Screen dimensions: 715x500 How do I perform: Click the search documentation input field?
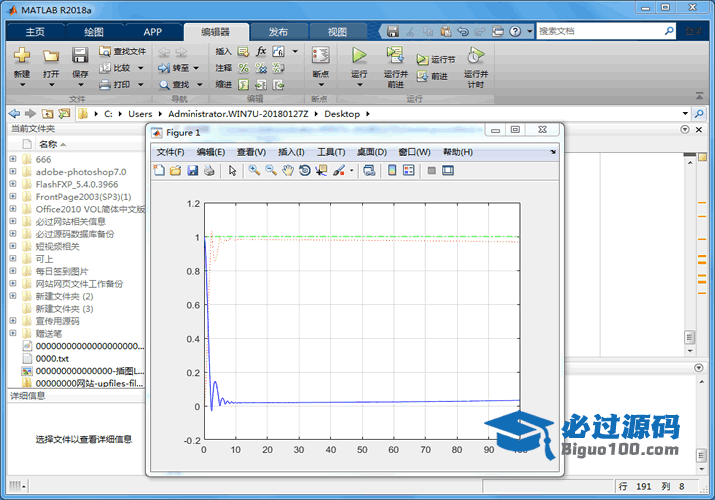(601, 31)
